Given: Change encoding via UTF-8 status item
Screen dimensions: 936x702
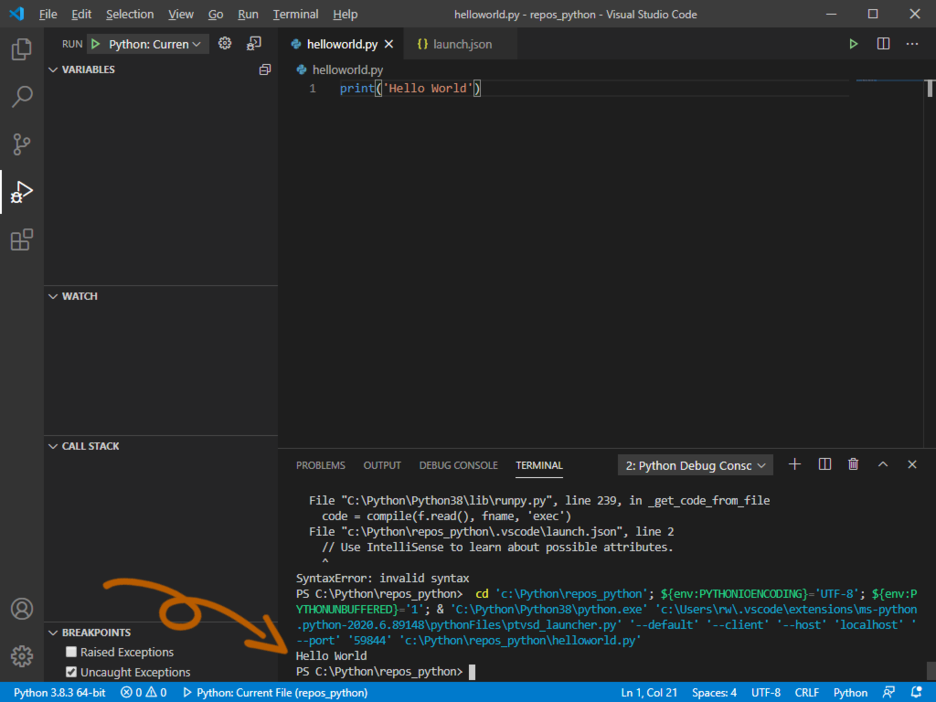Looking at the screenshot, I should [766, 692].
